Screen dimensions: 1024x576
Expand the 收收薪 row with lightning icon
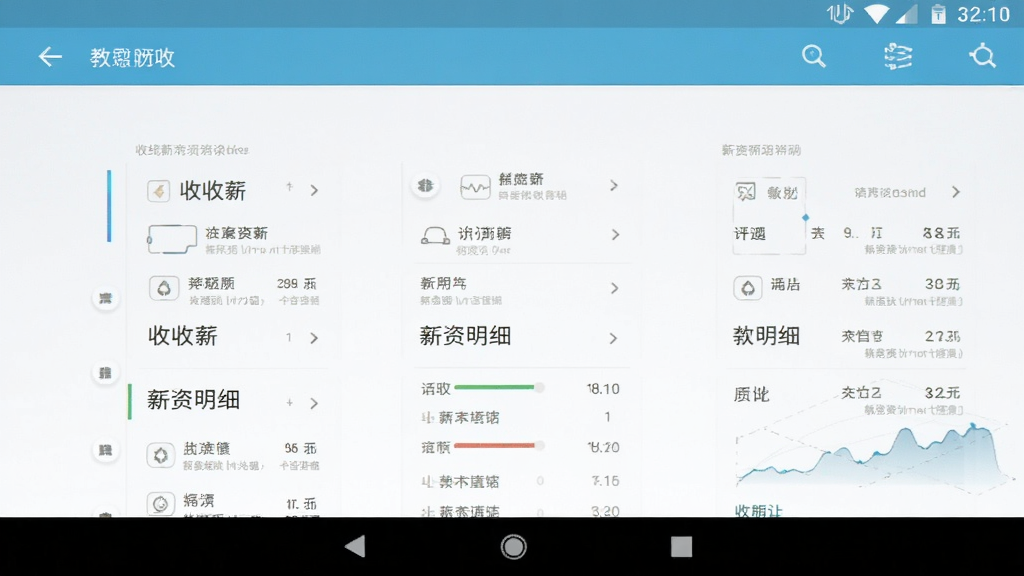coord(314,190)
